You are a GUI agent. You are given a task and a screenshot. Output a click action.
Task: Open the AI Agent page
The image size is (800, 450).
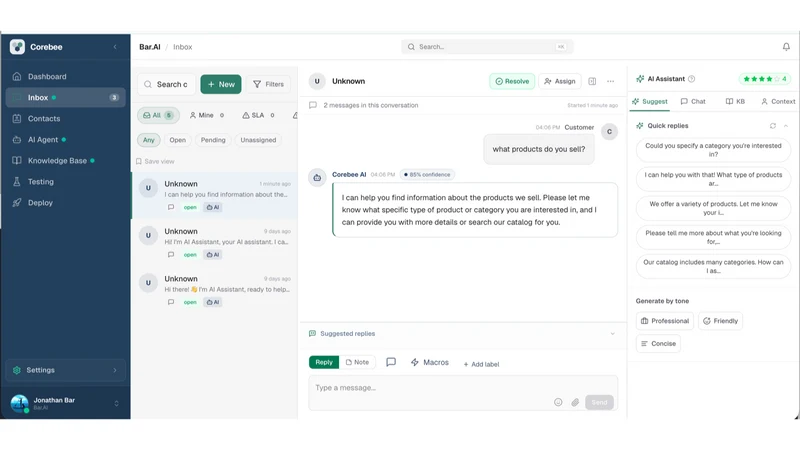65,139
